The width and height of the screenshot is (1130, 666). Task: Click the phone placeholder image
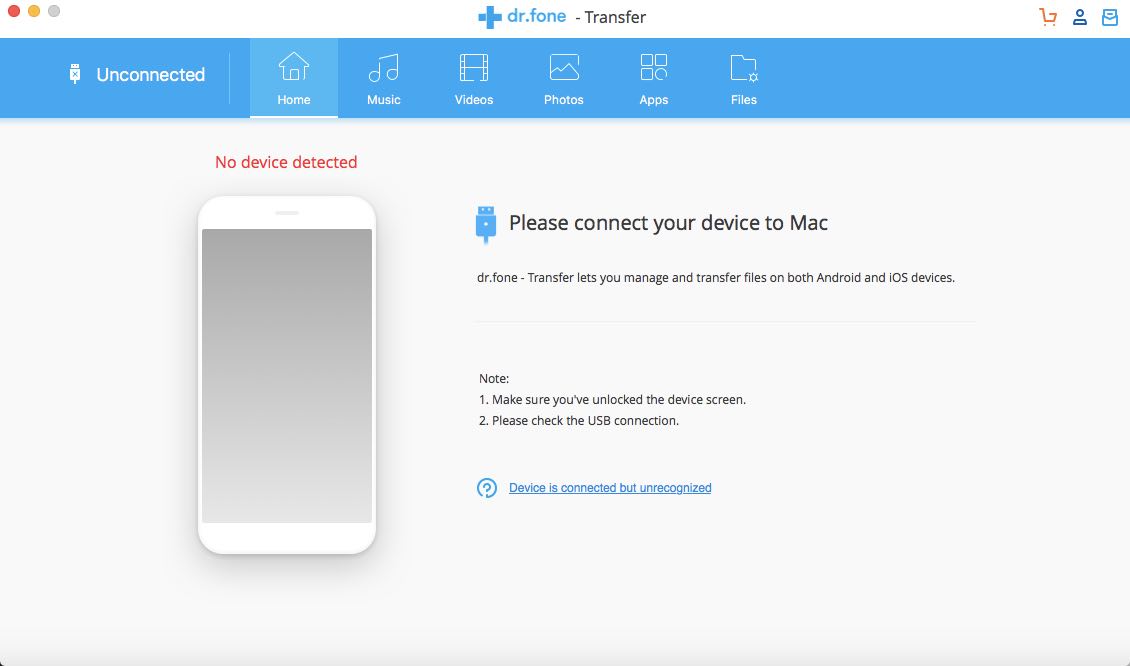(287, 375)
